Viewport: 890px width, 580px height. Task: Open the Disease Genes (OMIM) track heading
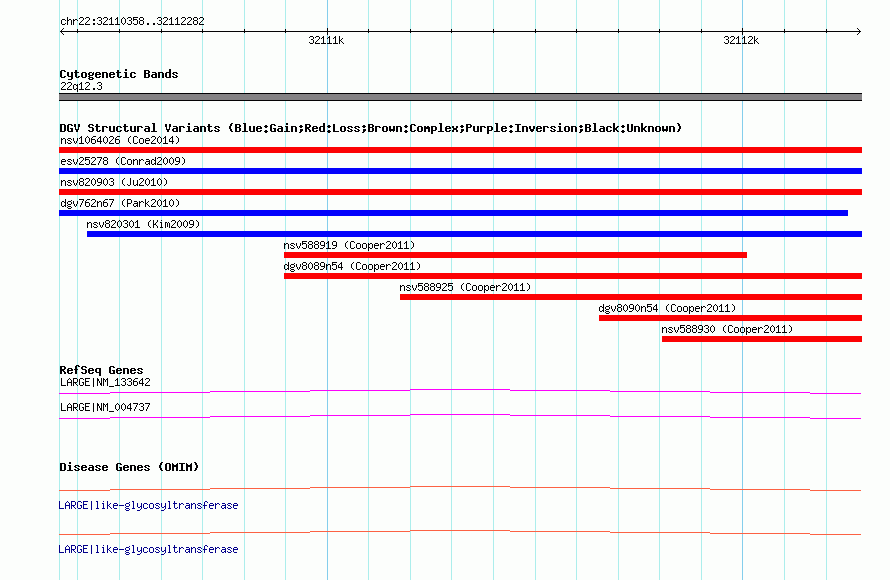tap(129, 467)
